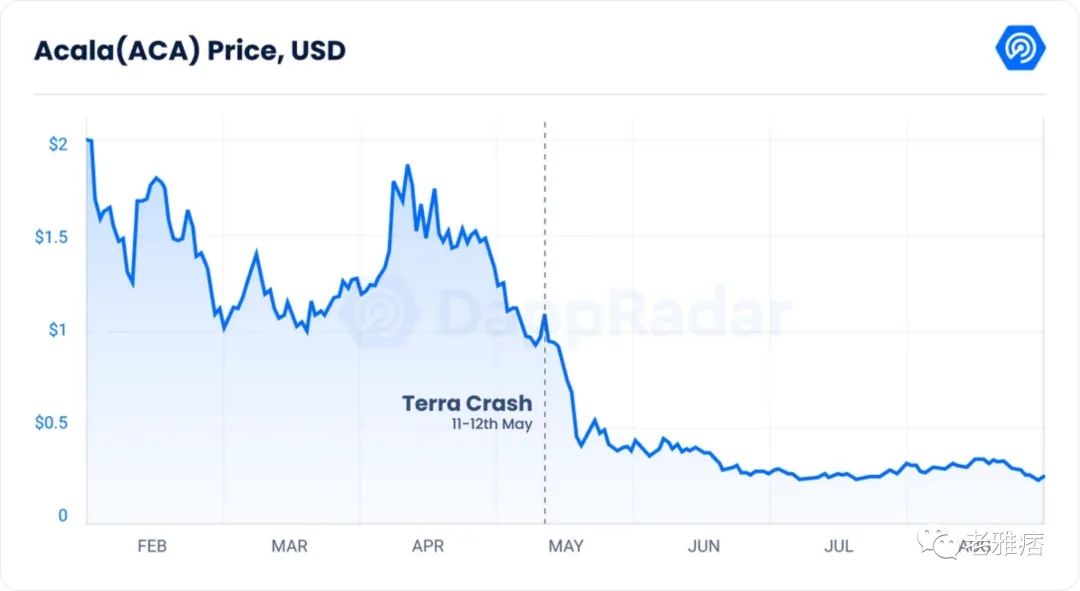Viewport: 1080px width, 591px height.
Task: Click the DappRadar watermark in chart center
Action: pos(565,315)
